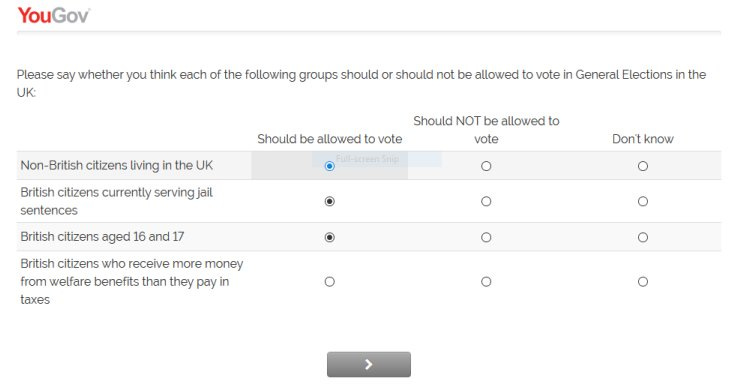Choose 'Don't know' for aged 16 and 17
Image resolution: width=740 pixels, height=386 pixels.
coord(643,237)
